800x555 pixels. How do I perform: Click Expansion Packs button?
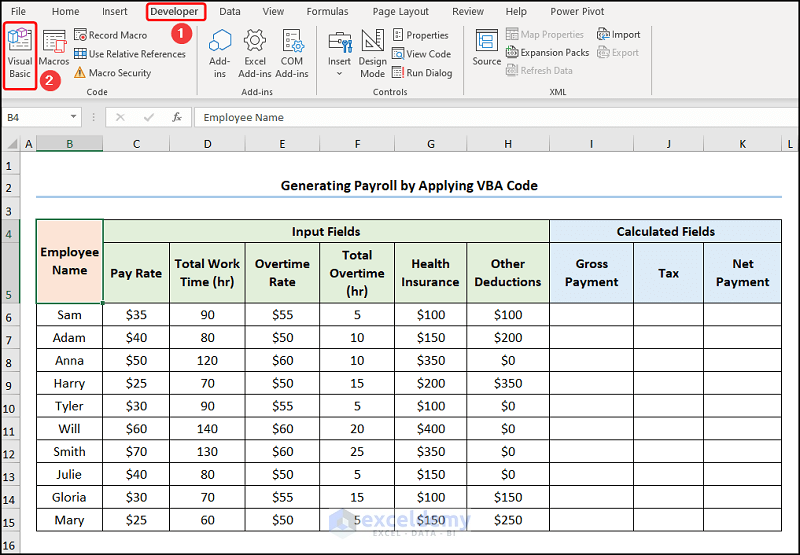point(547,53)
